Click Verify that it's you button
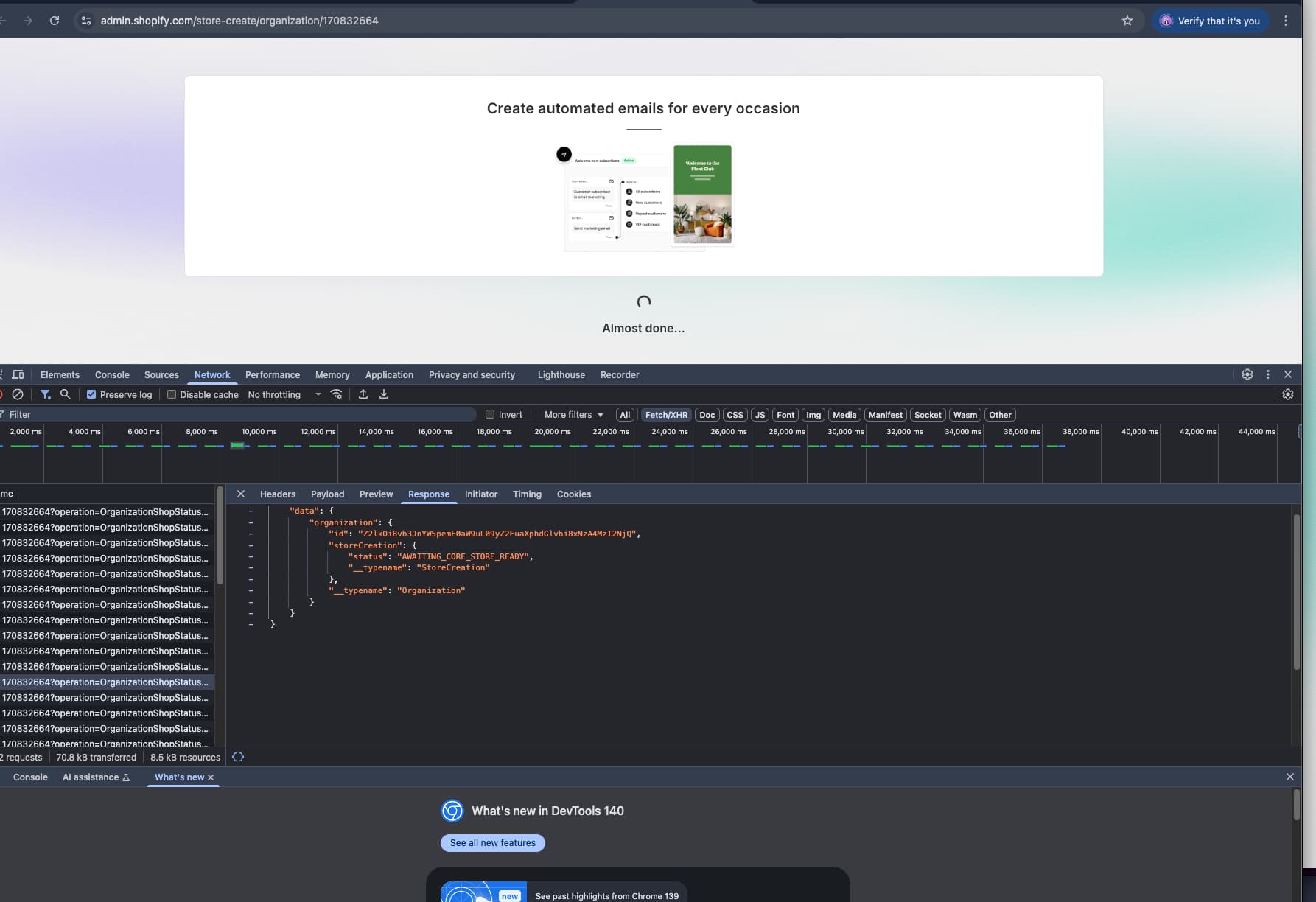The height and width of the screenshot is (902, 1316). pyautogui.click(x=1211, y=21)
